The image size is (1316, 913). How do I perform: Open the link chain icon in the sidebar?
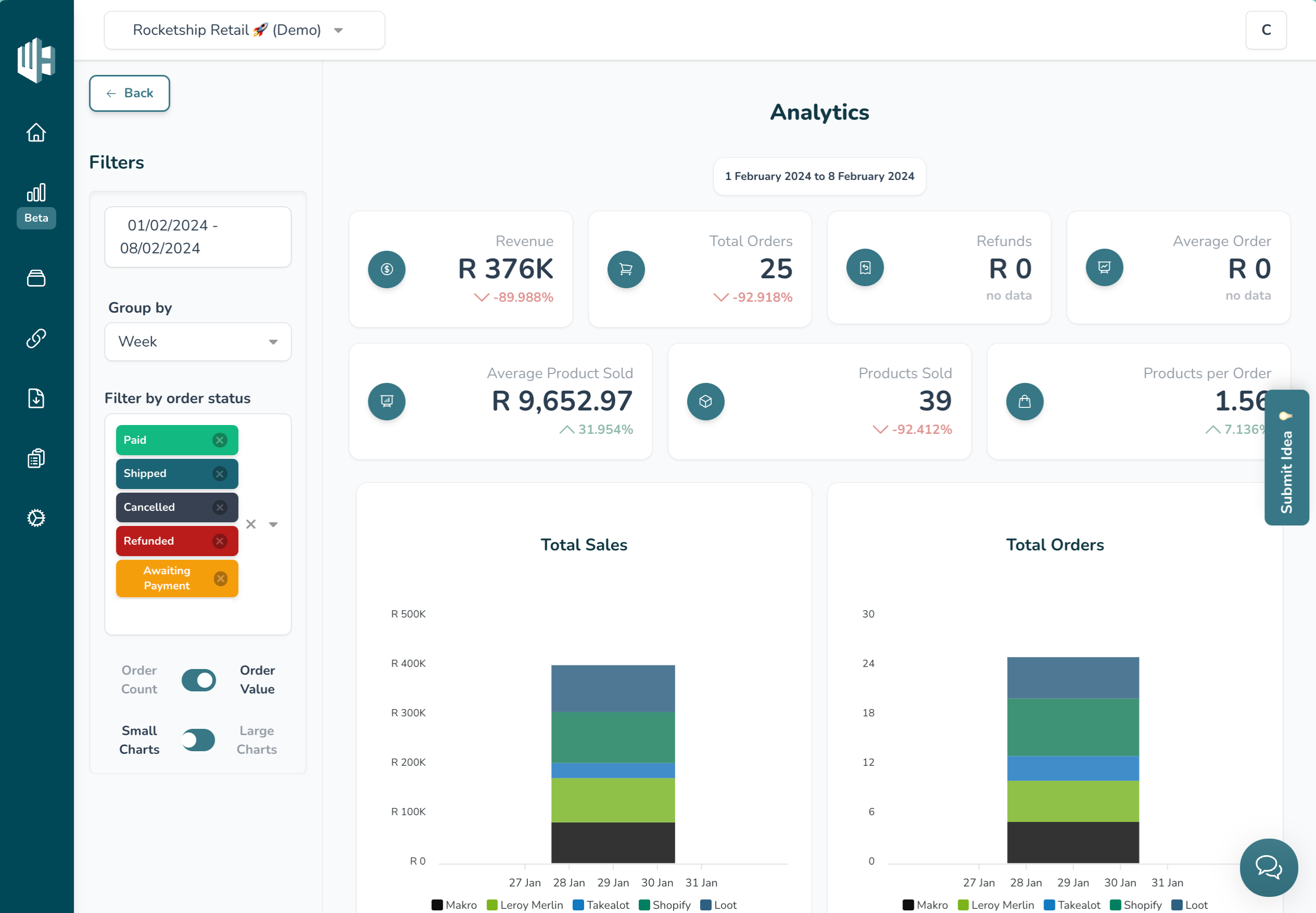(36, 338)
